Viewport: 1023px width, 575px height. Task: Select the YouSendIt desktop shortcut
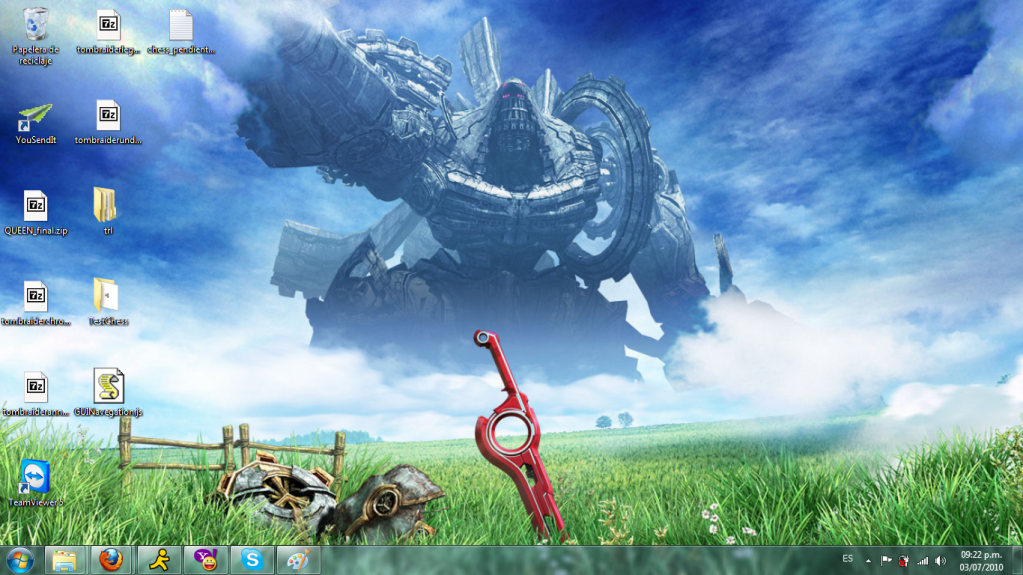35,118
